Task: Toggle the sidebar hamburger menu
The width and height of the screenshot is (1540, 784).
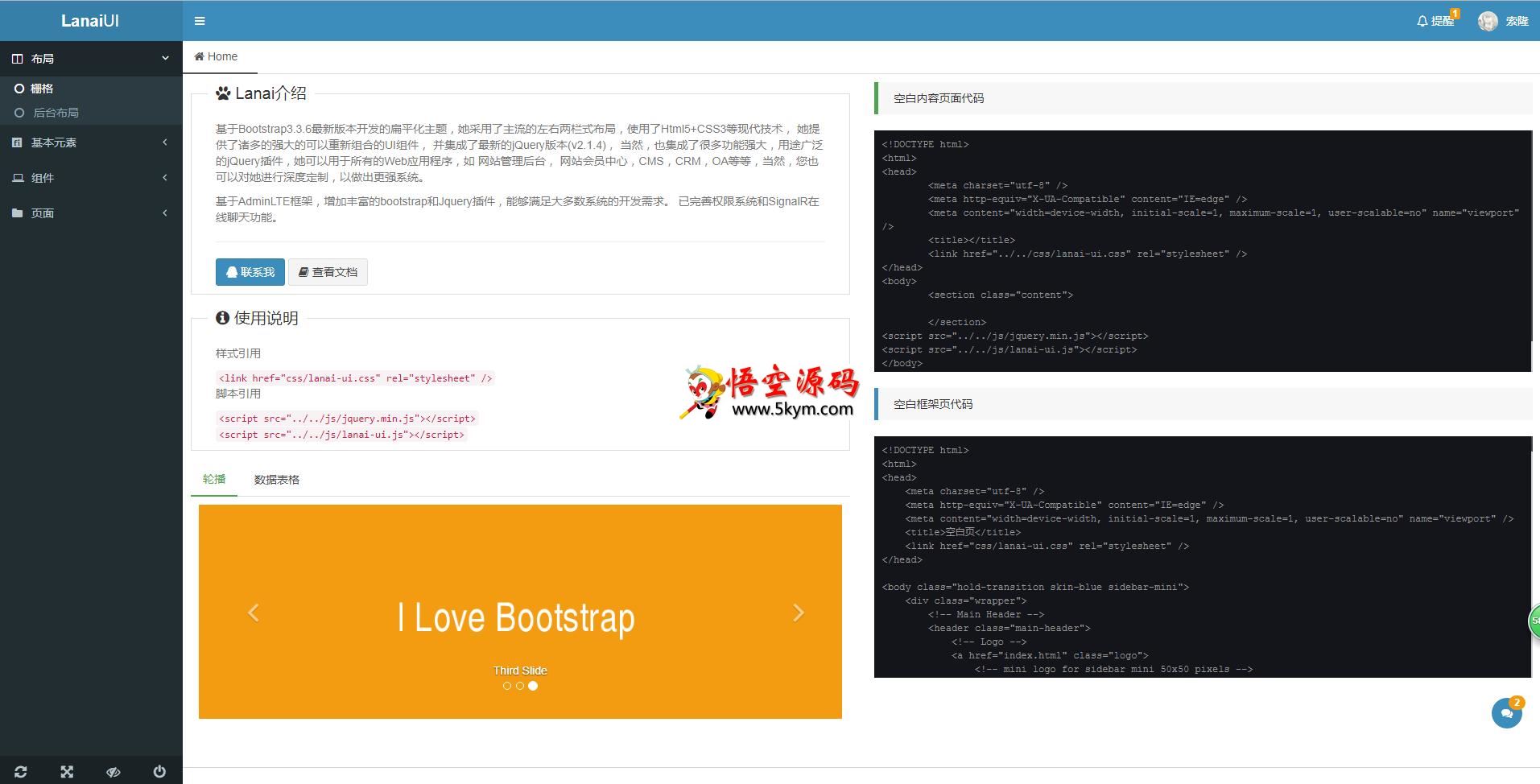Action: coord(200,21)
